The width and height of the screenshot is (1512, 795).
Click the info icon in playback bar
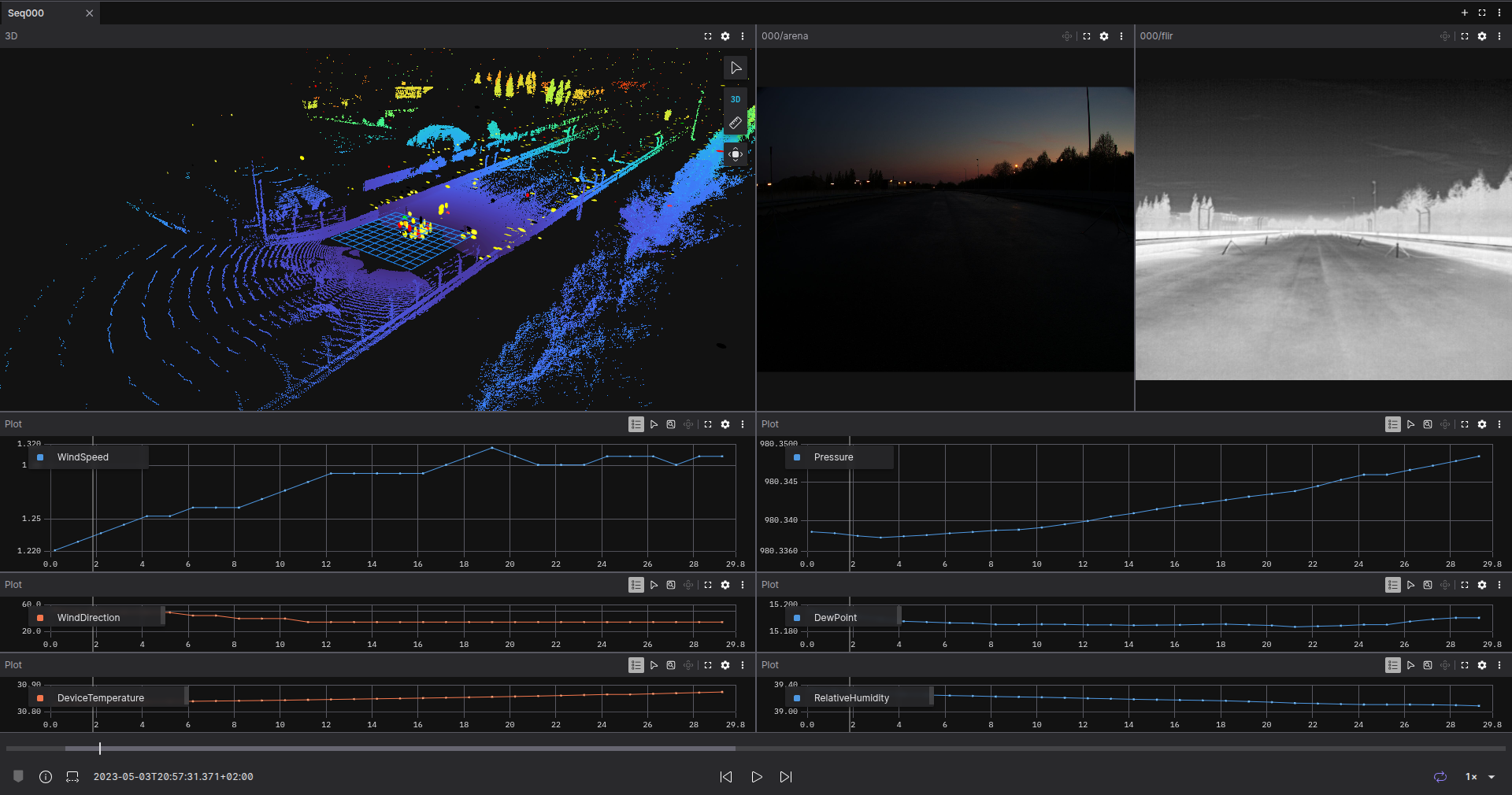click(46, 777)
